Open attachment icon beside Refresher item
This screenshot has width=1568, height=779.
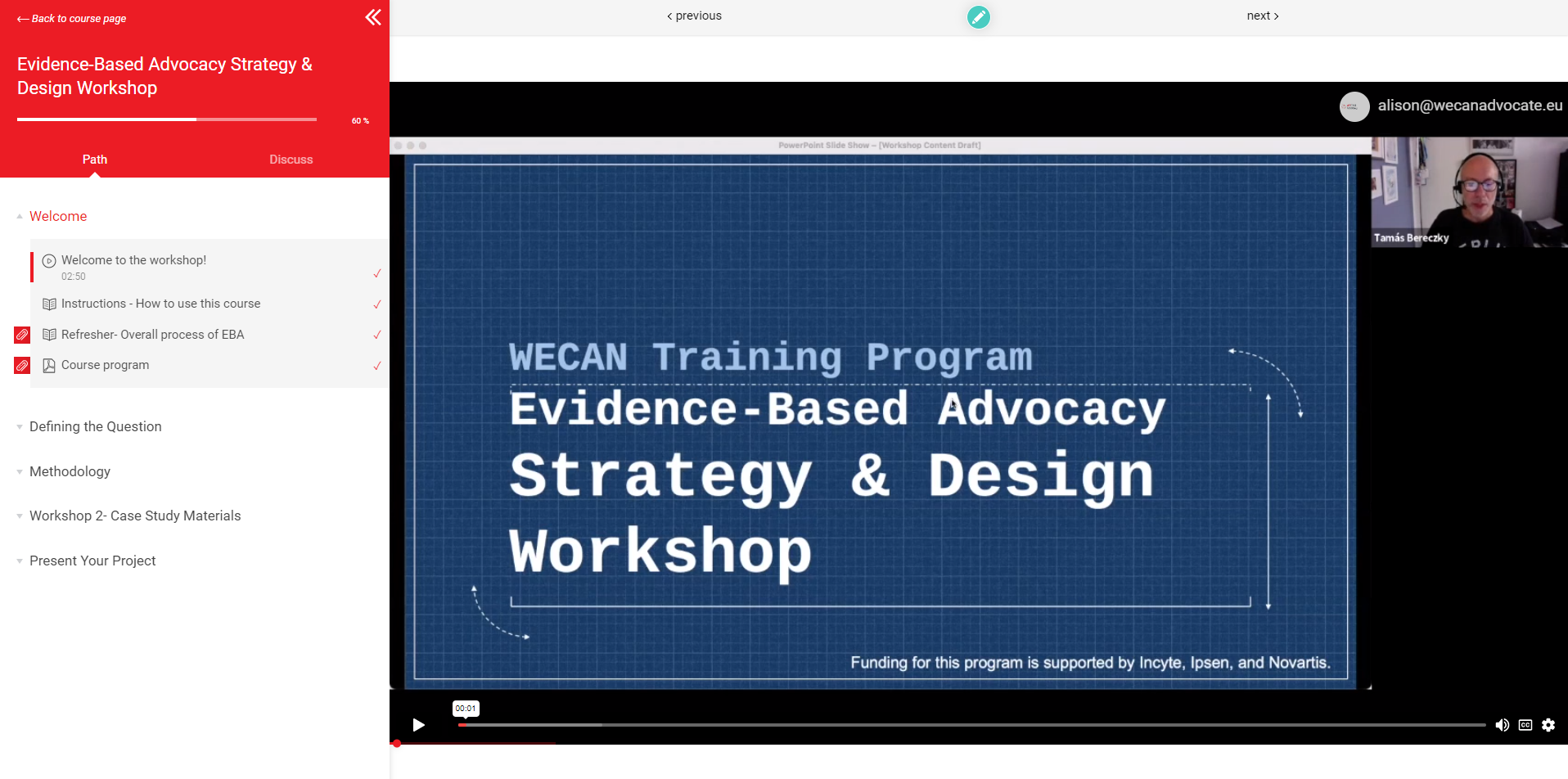(x=22, y=335)
